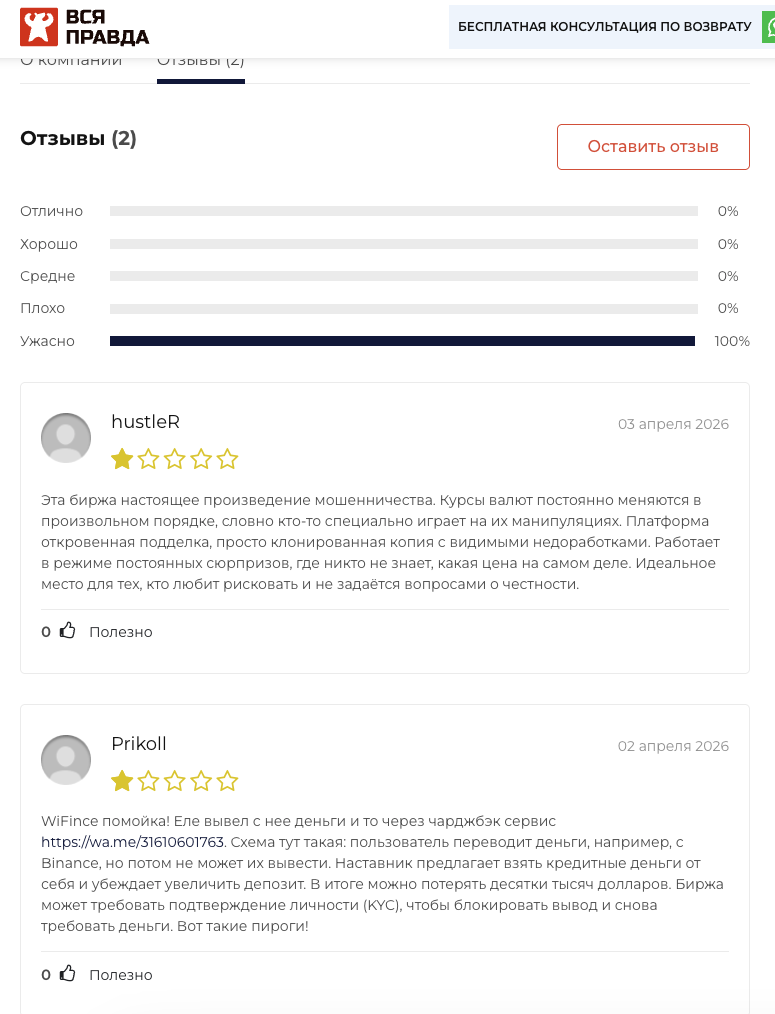Click the hustleR username
Viewport: 775px width, 1014px height.
pos(146,422)
